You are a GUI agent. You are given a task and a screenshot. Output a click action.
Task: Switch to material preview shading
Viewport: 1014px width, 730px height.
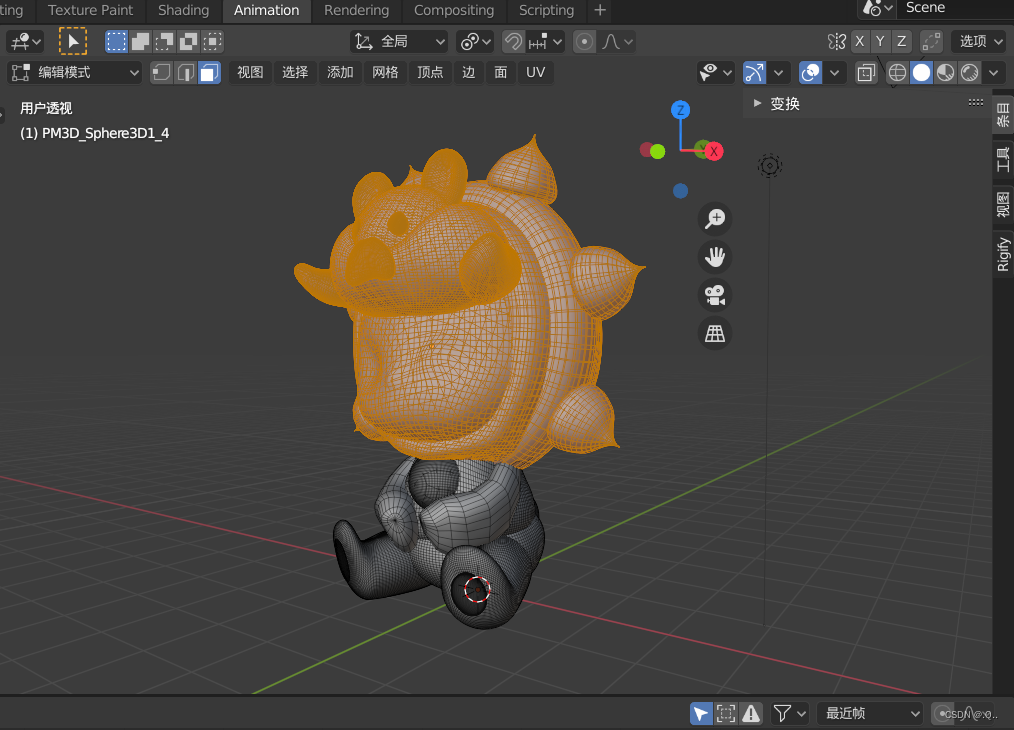[945, 72]
